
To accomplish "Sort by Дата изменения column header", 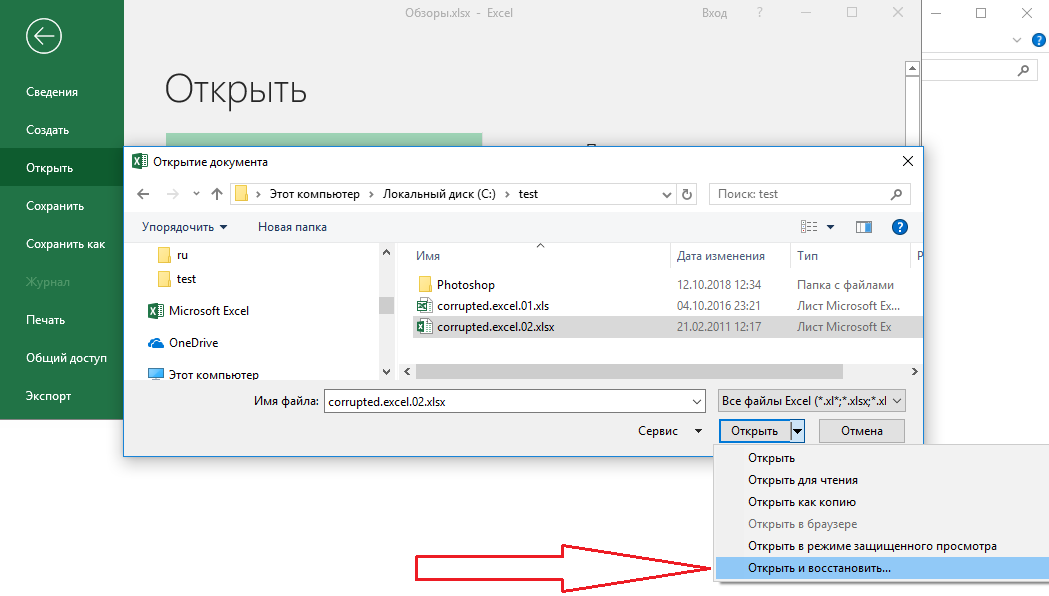I will pos(721,256).
